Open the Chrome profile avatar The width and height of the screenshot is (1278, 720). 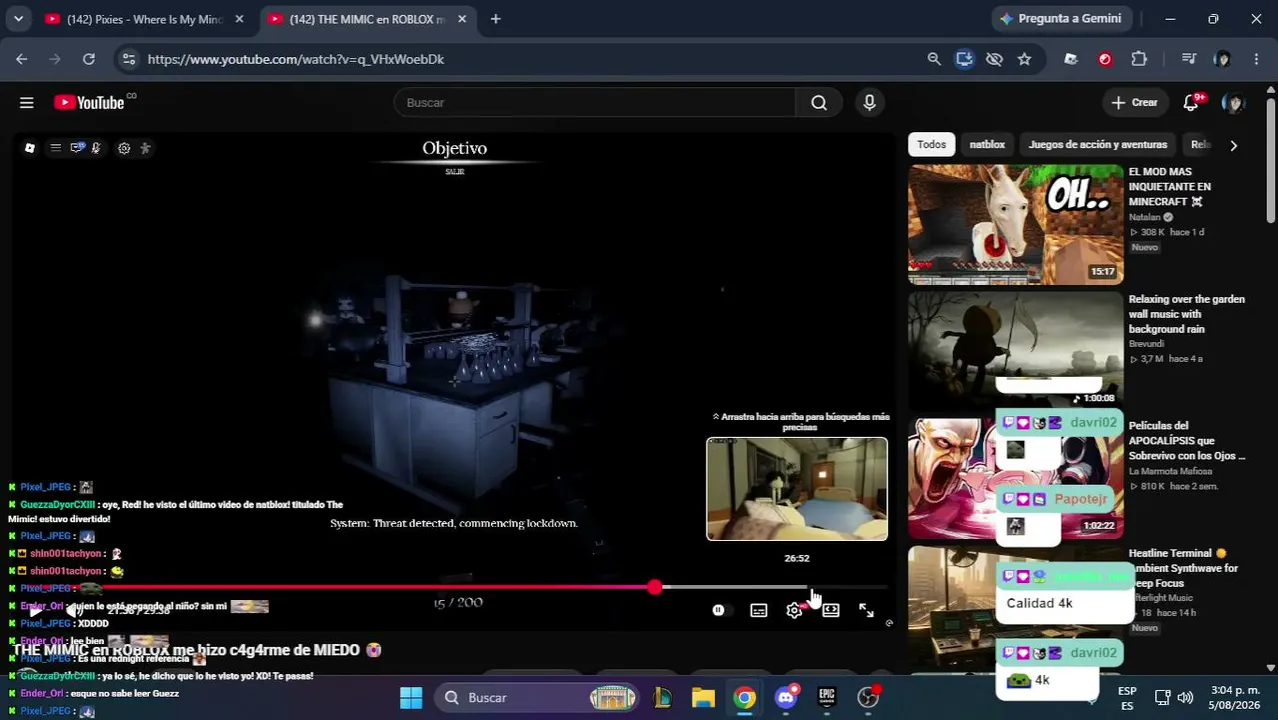coord(1222,59)
